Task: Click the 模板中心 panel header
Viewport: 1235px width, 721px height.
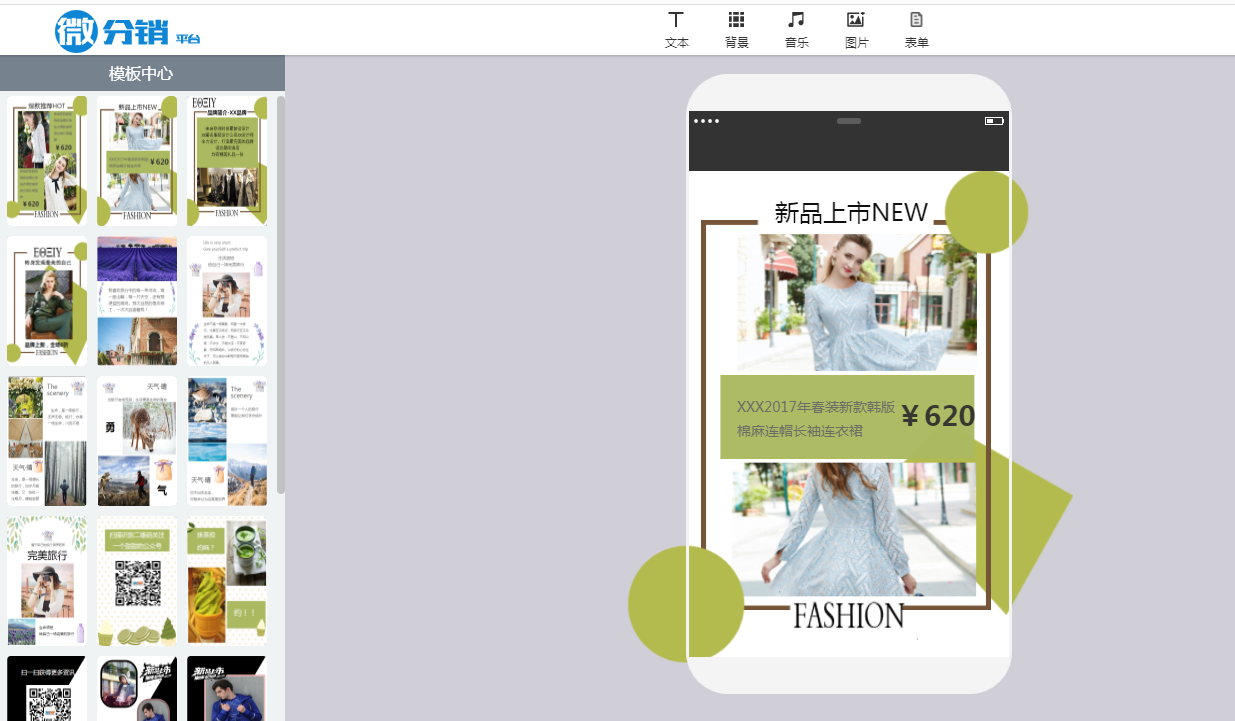Action: tap(141, 74)
